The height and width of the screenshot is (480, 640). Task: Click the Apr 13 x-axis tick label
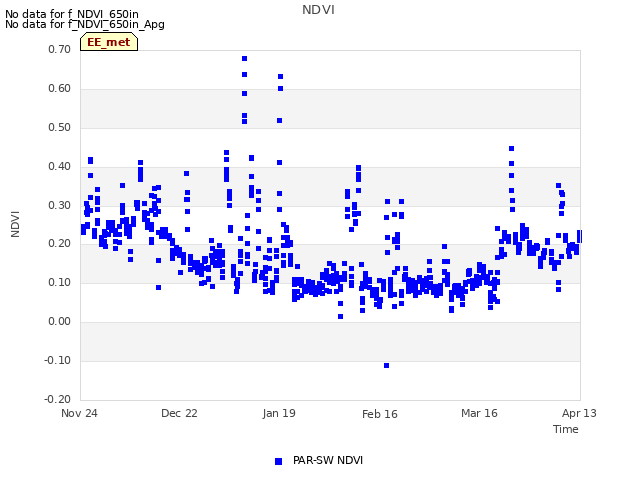click(579, 413)
